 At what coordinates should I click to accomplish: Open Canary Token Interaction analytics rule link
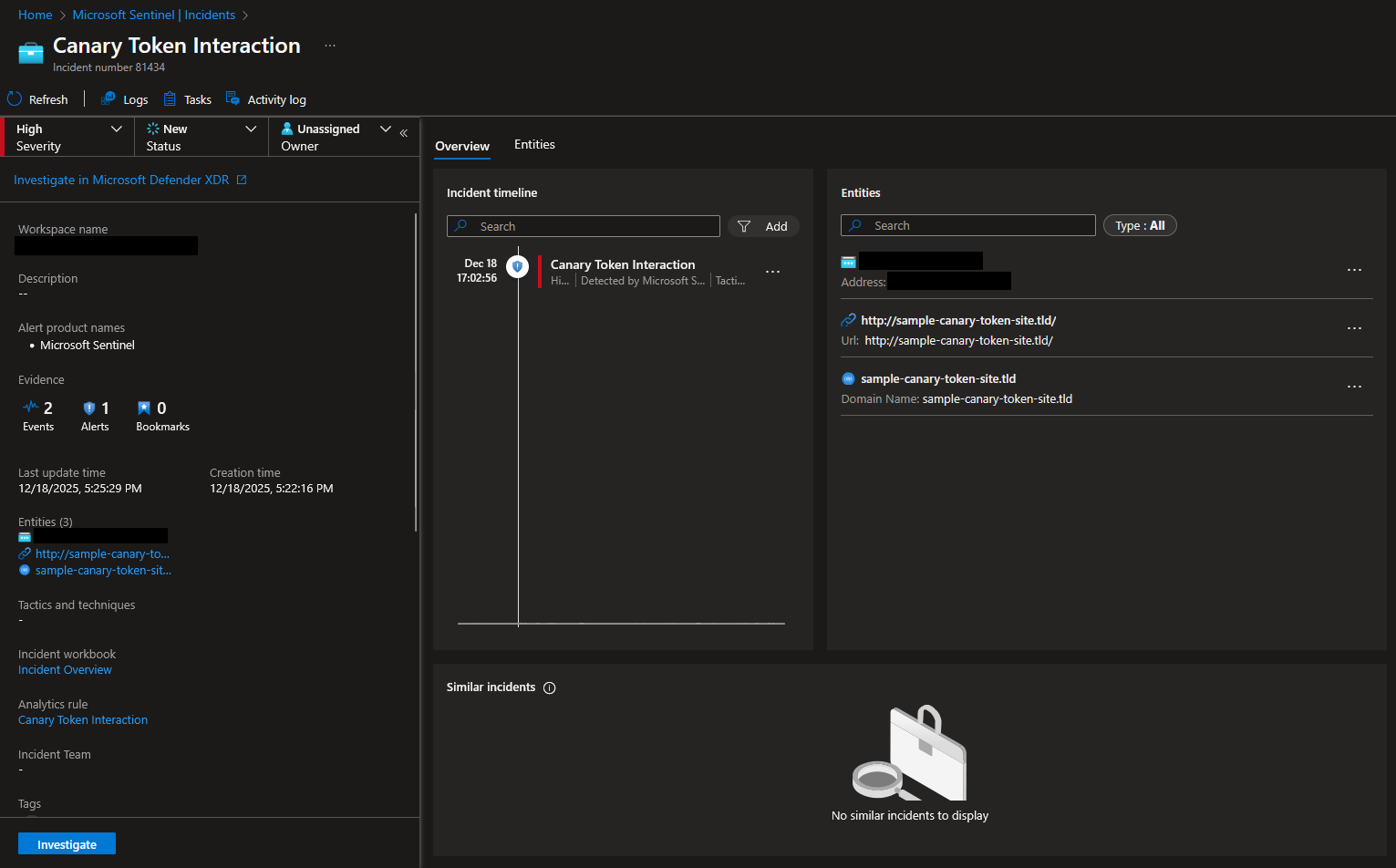click(83, 719)
